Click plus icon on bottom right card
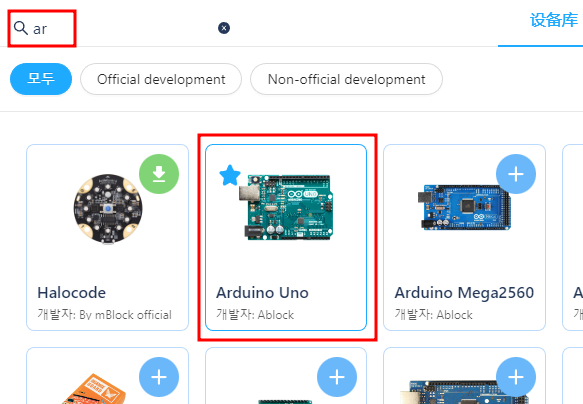 (516, 377)
